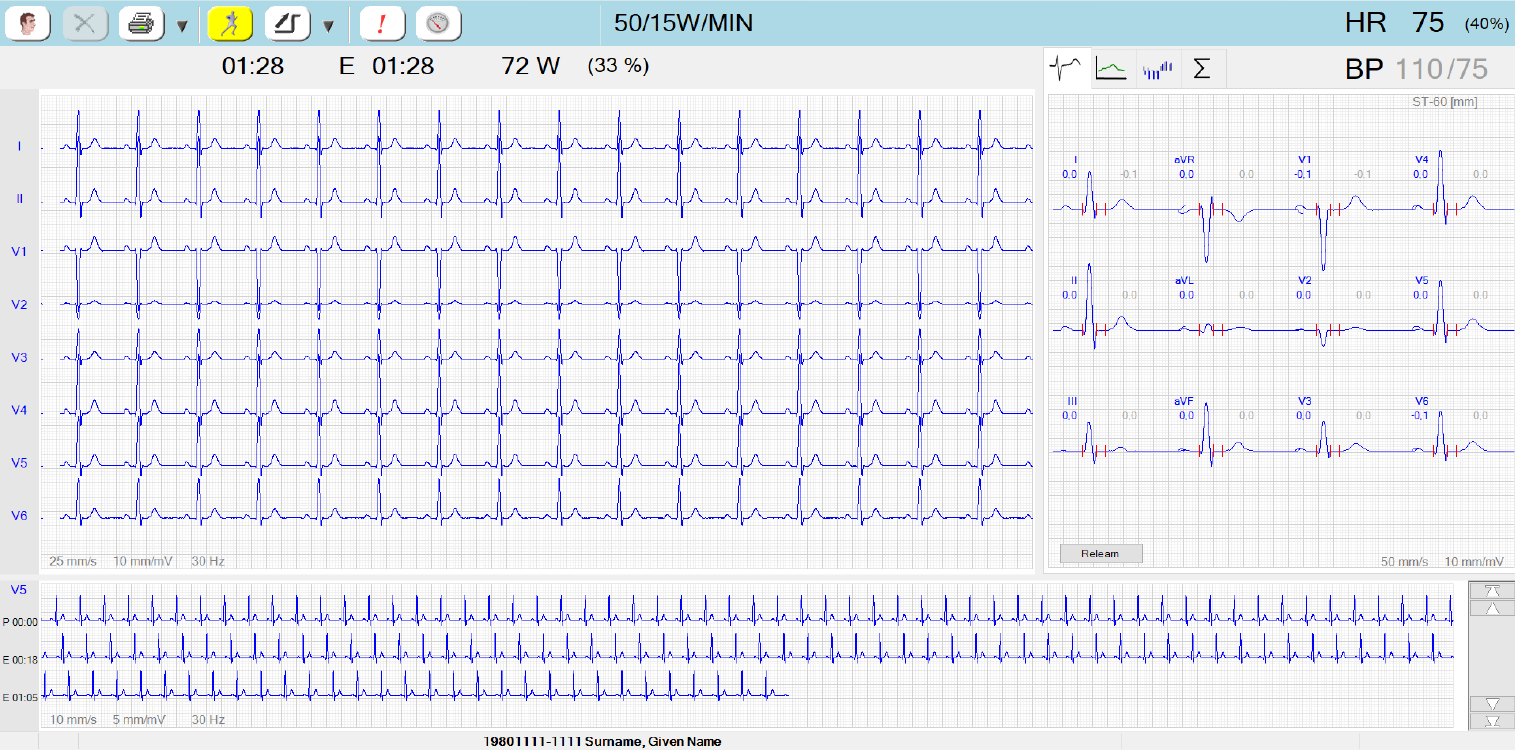1515x750 pixels.
Task: Click the printer icon in toolbar
Action: [141, 24]
